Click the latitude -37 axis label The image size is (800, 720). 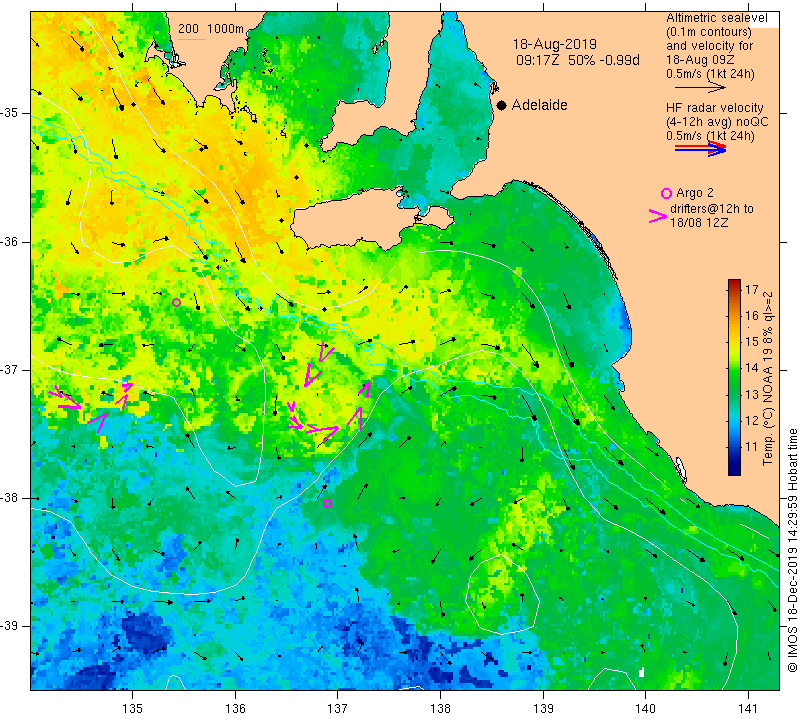click(10, 369)
